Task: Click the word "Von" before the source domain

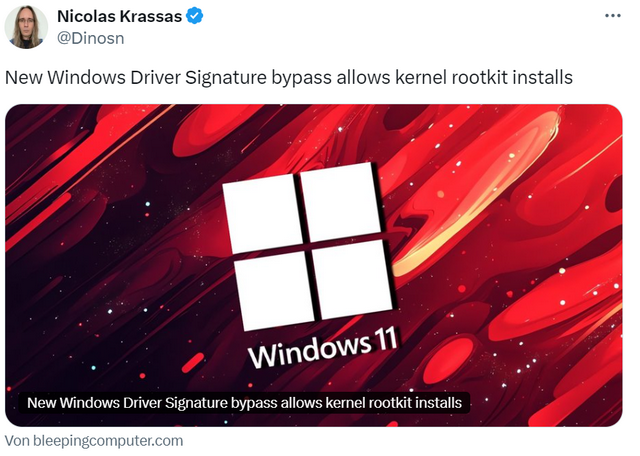Action: [x=17, y=441]
